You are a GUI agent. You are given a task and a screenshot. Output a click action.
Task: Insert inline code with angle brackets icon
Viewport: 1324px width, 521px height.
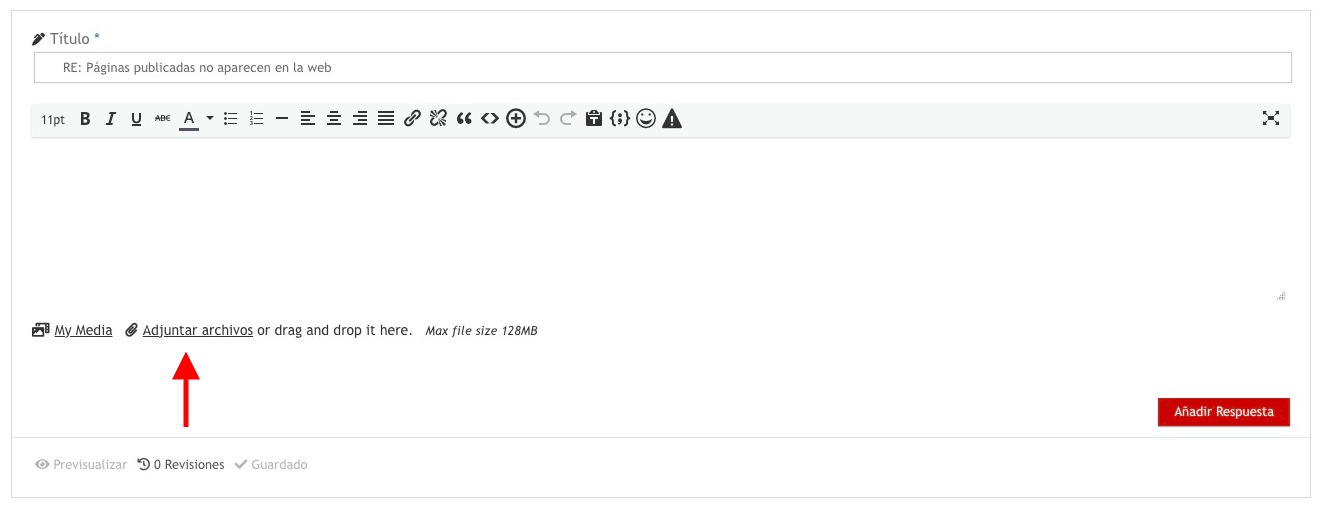490,119
